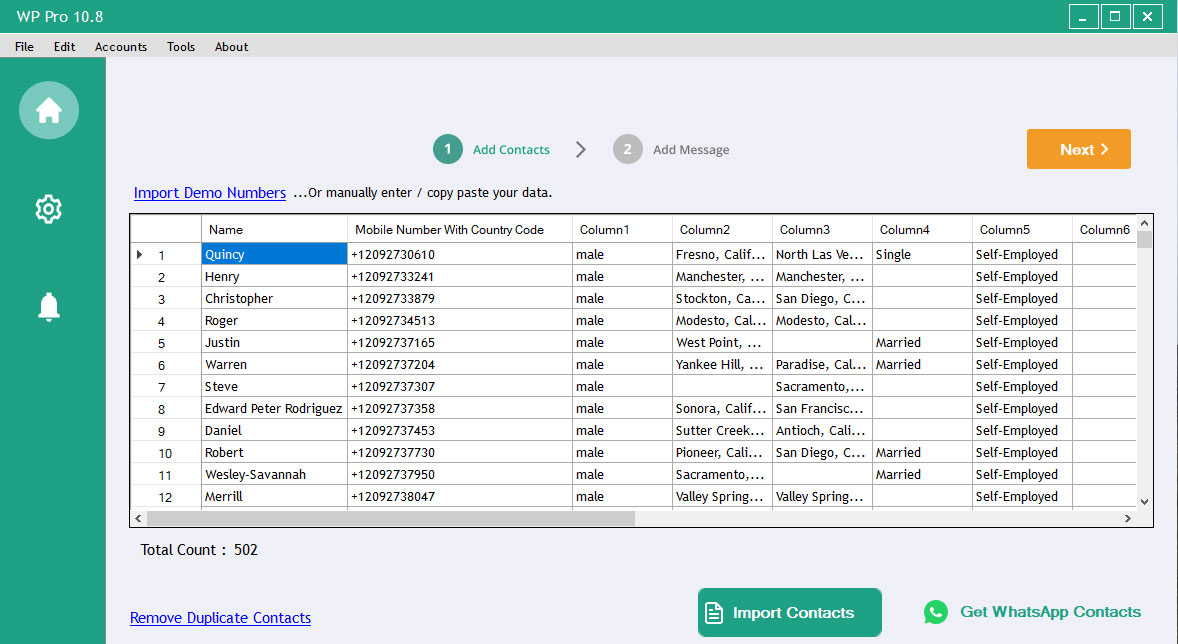The image size is (1178, 644).
Task: Open the Edit menu
Action: (65, 47)
